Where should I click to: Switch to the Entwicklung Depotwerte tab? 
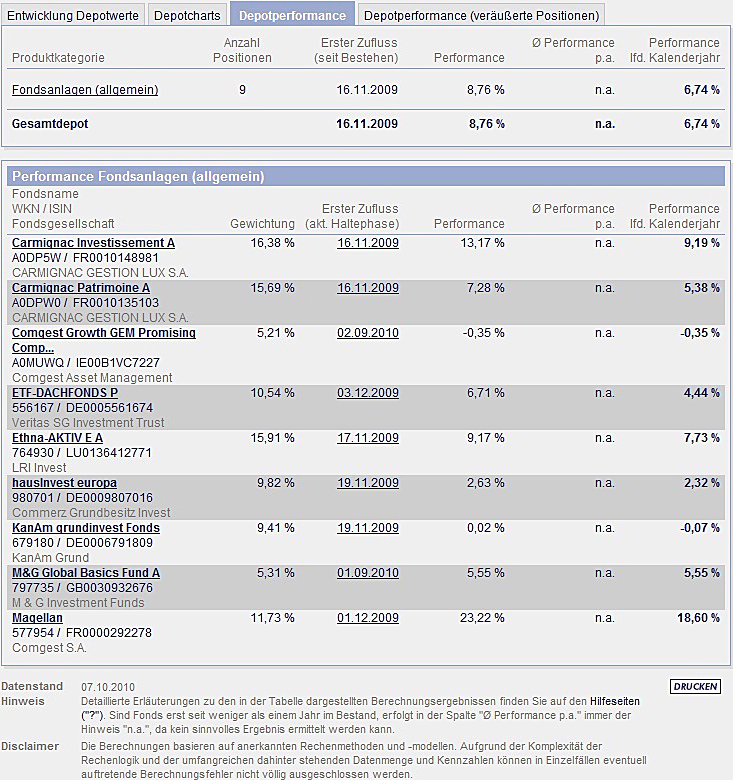[73, 15]
